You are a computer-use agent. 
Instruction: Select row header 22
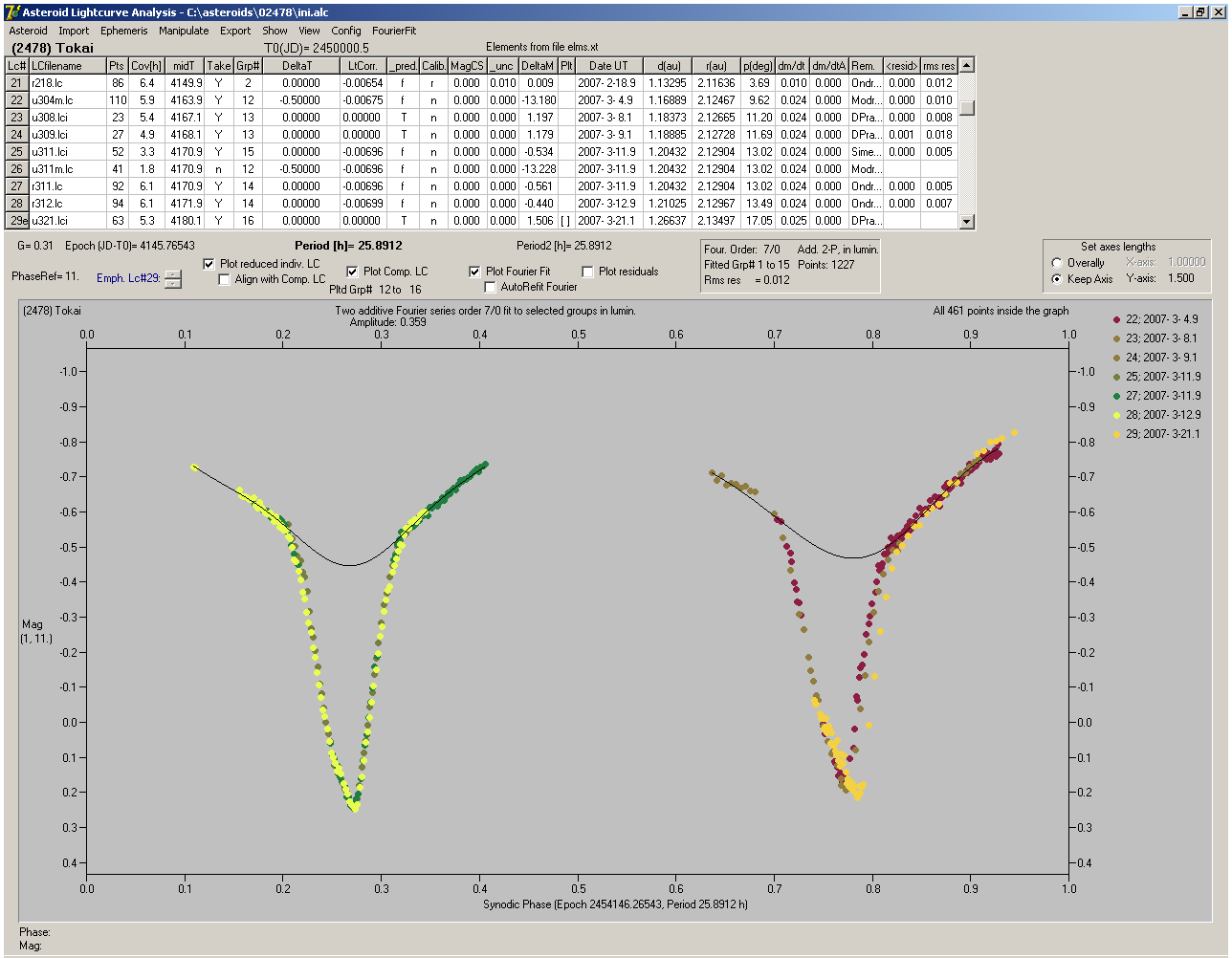click(17, 100)
